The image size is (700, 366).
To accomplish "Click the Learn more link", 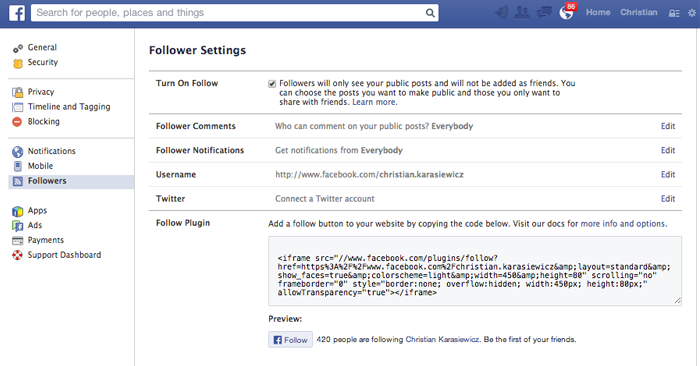I will [375, 102].
